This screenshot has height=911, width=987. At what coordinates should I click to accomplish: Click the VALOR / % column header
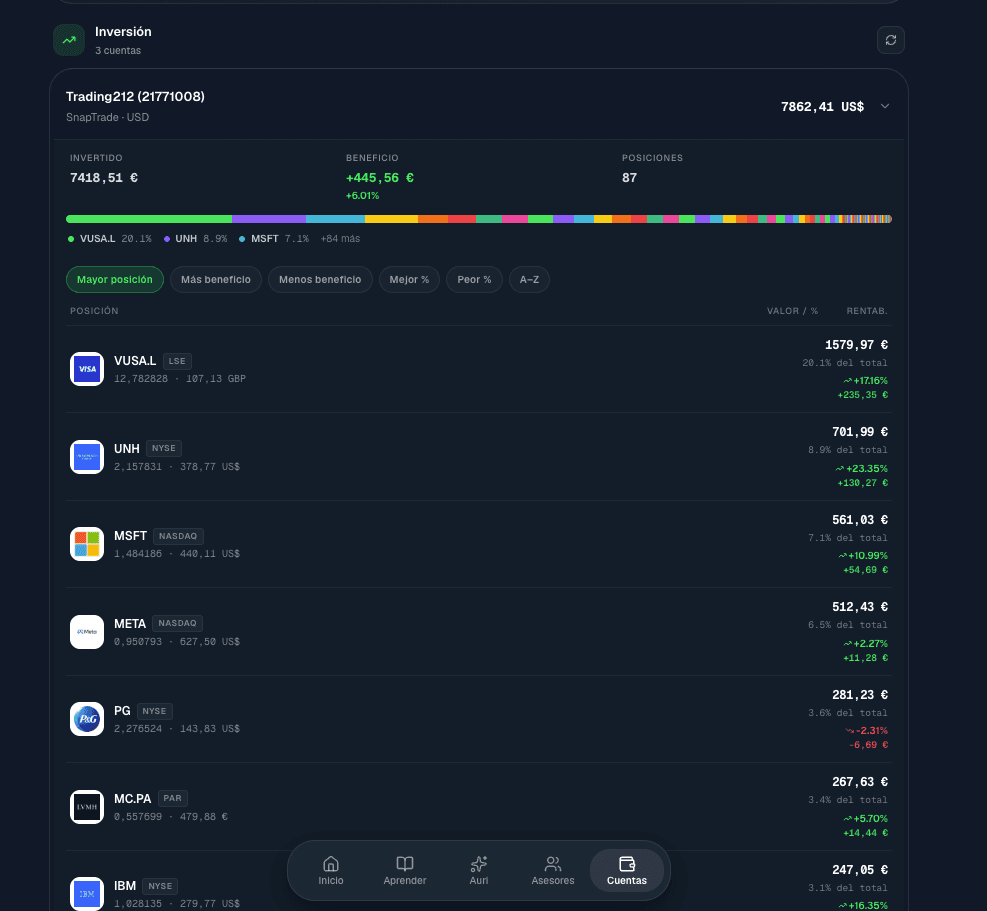click(x=792, y=311)
